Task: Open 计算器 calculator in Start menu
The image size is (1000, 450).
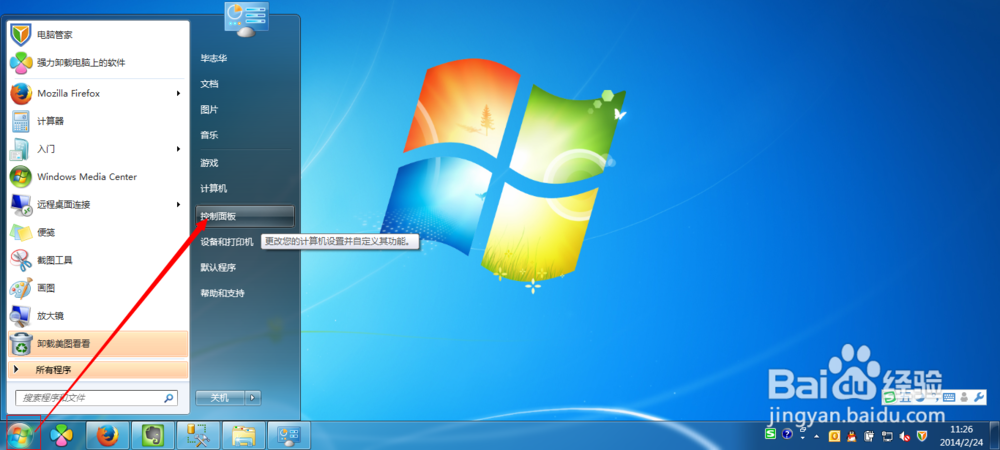Action: pyautogui.click(x=98, y=121)
